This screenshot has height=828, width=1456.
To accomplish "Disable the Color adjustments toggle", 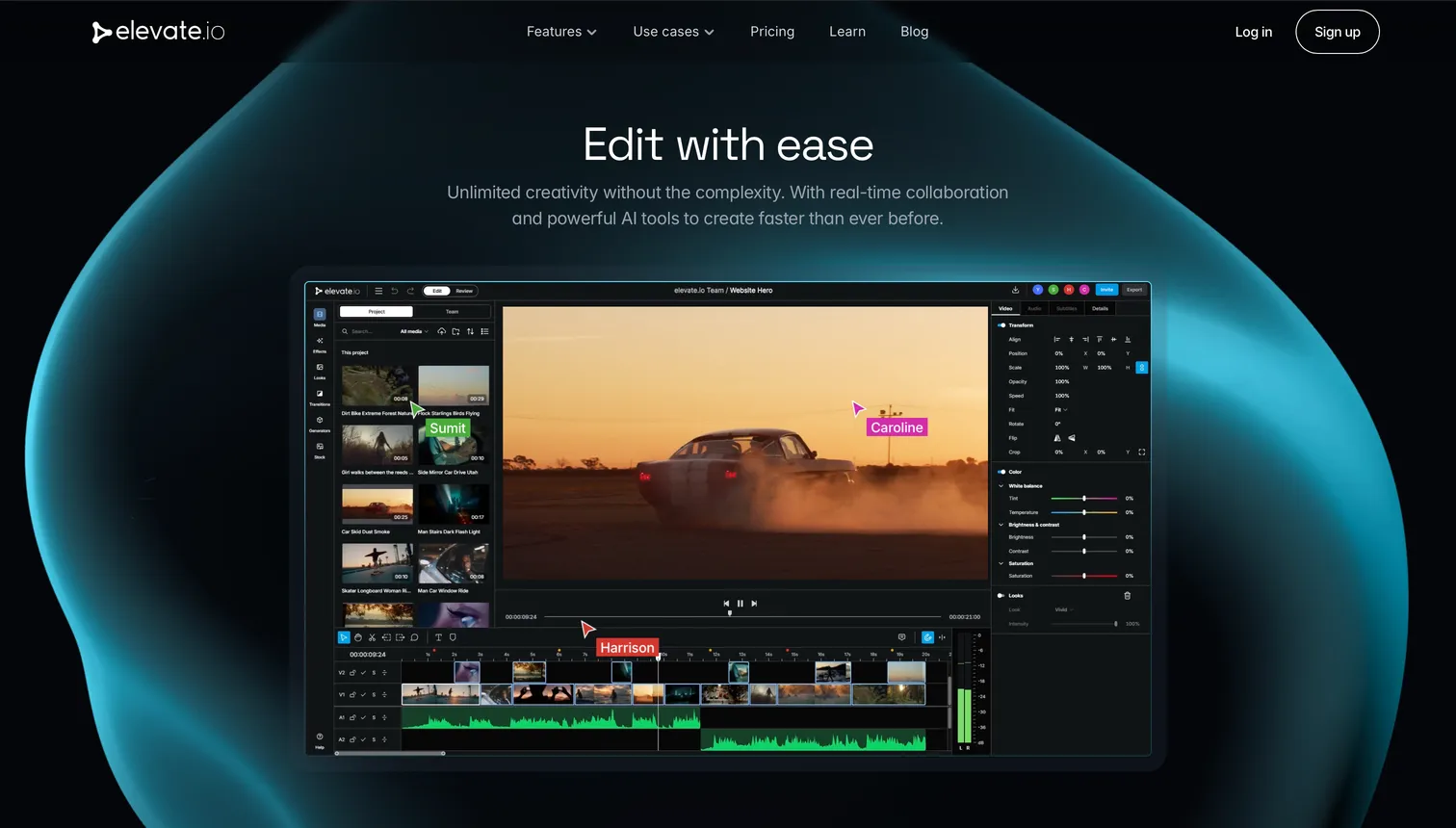I will coord(1001,472).
